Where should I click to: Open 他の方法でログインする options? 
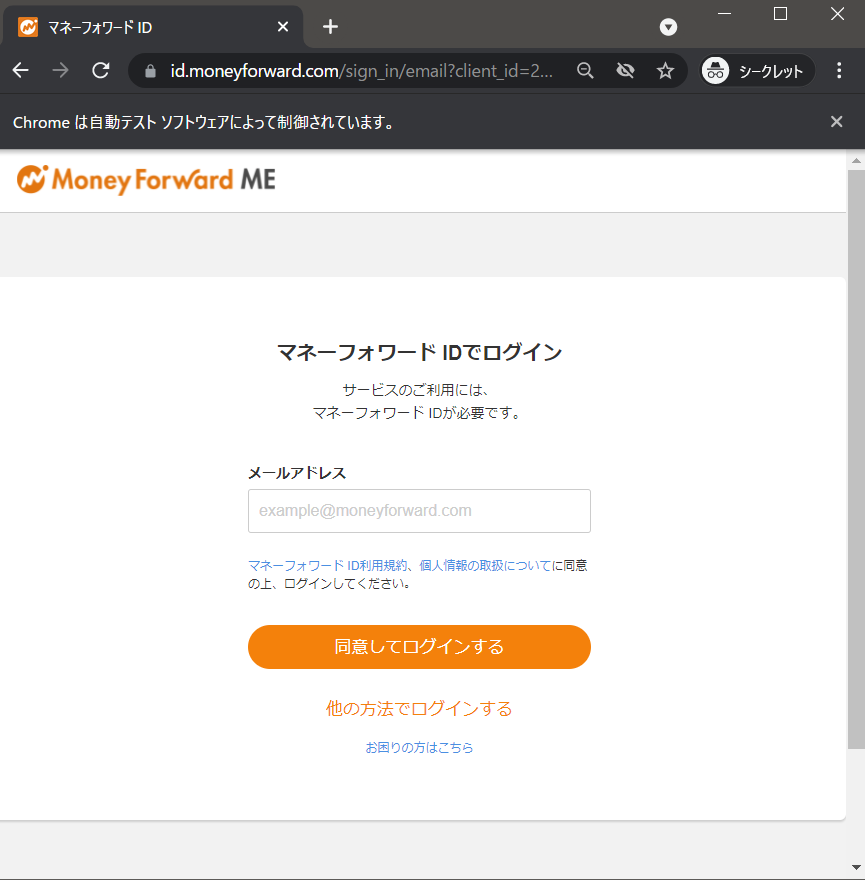point(419,707)
